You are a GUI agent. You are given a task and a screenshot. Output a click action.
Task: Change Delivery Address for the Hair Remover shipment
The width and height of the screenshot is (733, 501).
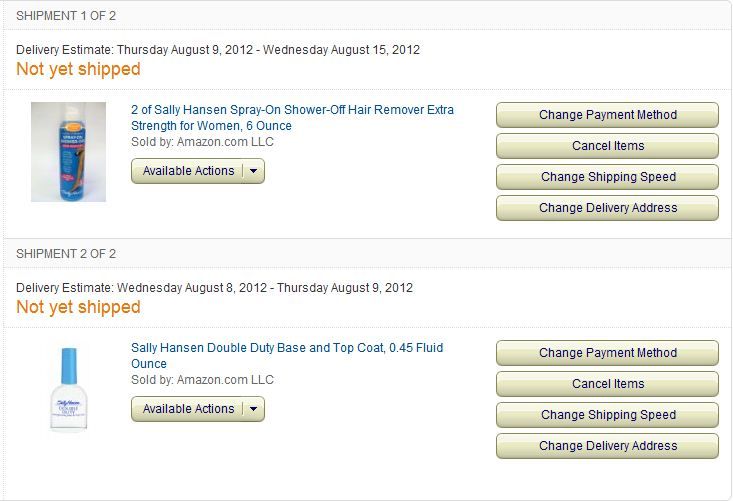pos(607,208)
